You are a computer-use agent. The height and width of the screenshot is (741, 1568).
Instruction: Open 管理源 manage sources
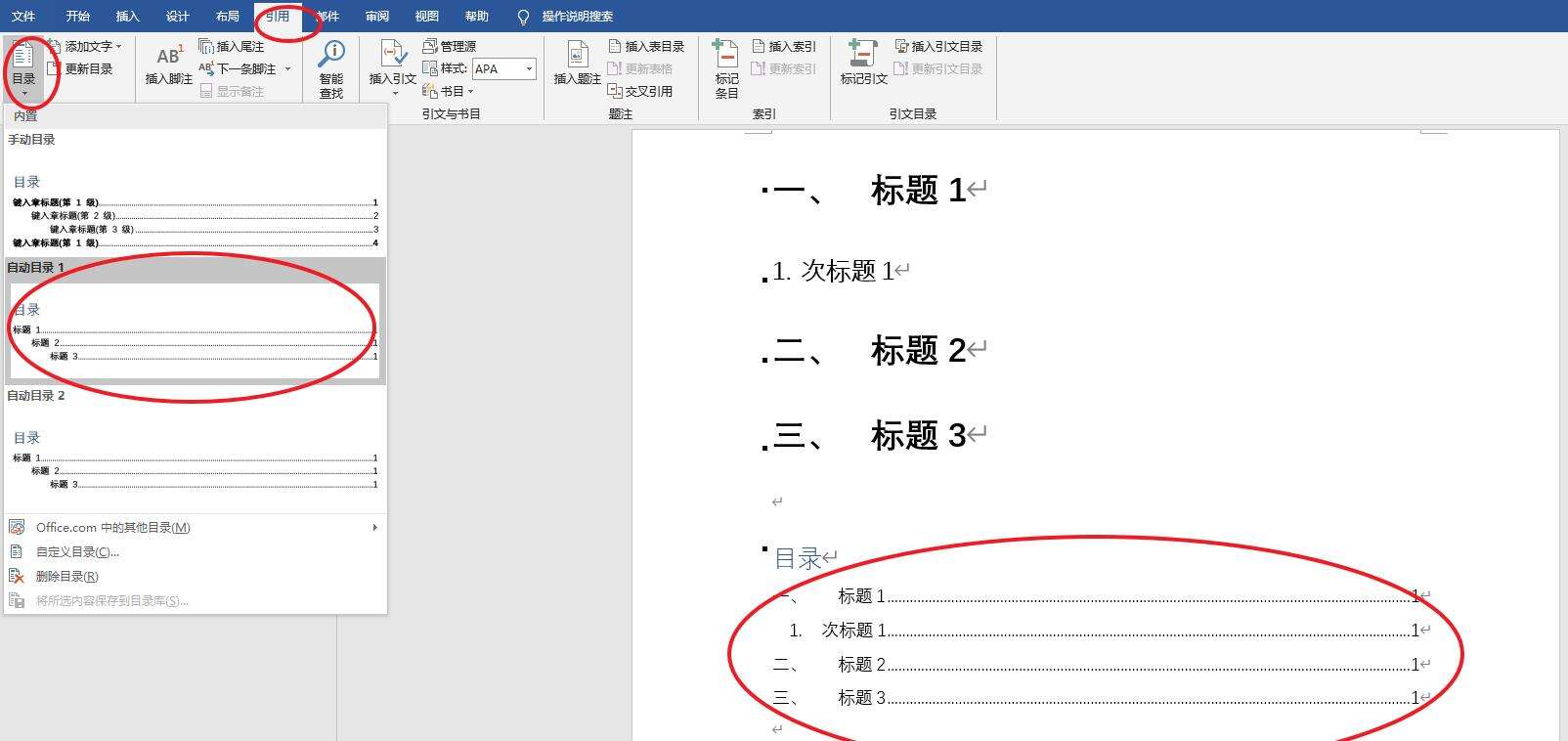click(x=450, y=46)
